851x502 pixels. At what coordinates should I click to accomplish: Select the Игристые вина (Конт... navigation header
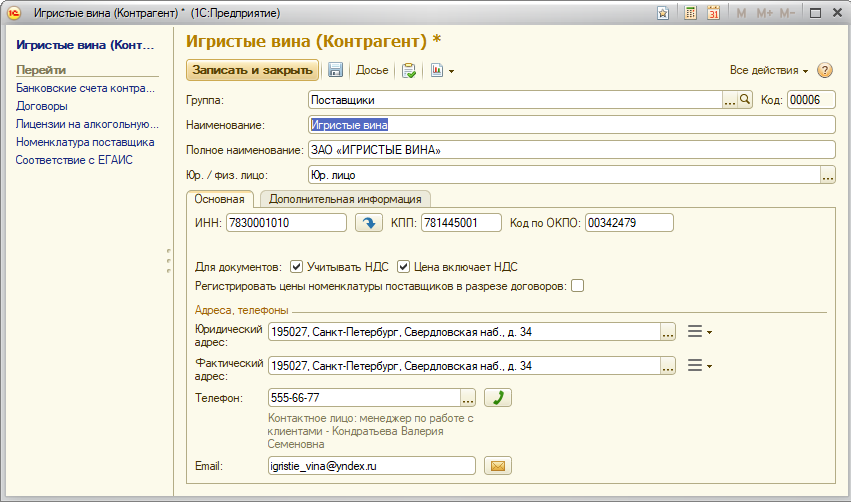(85, 45)
